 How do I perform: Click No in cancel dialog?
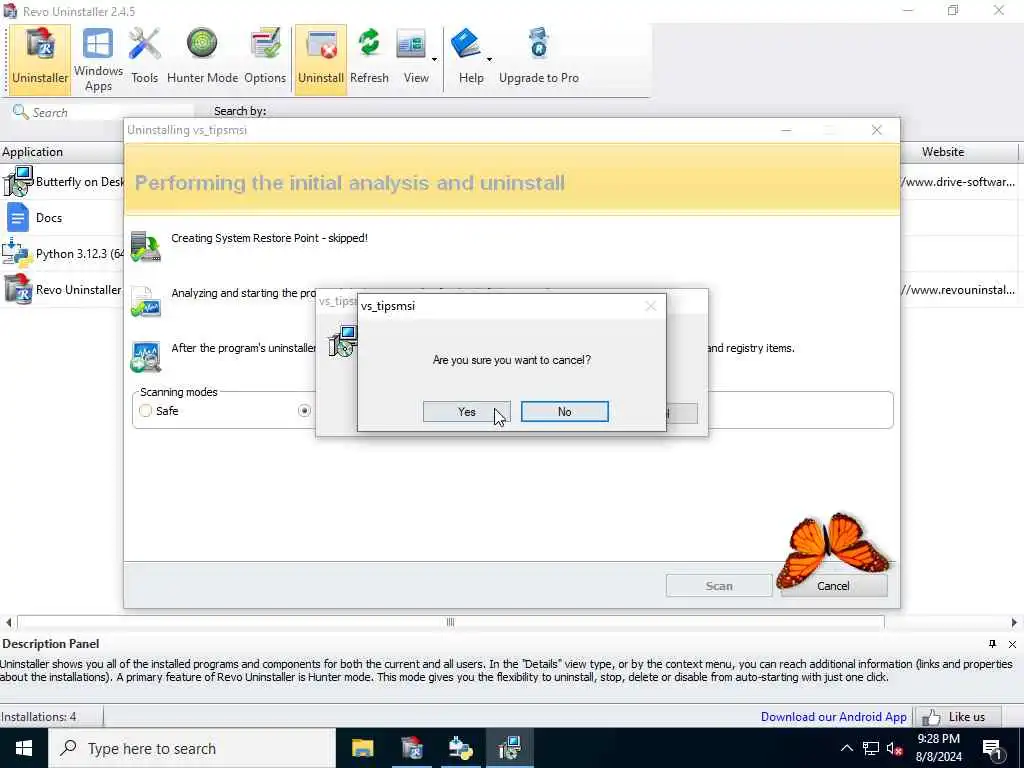point(564,411)
